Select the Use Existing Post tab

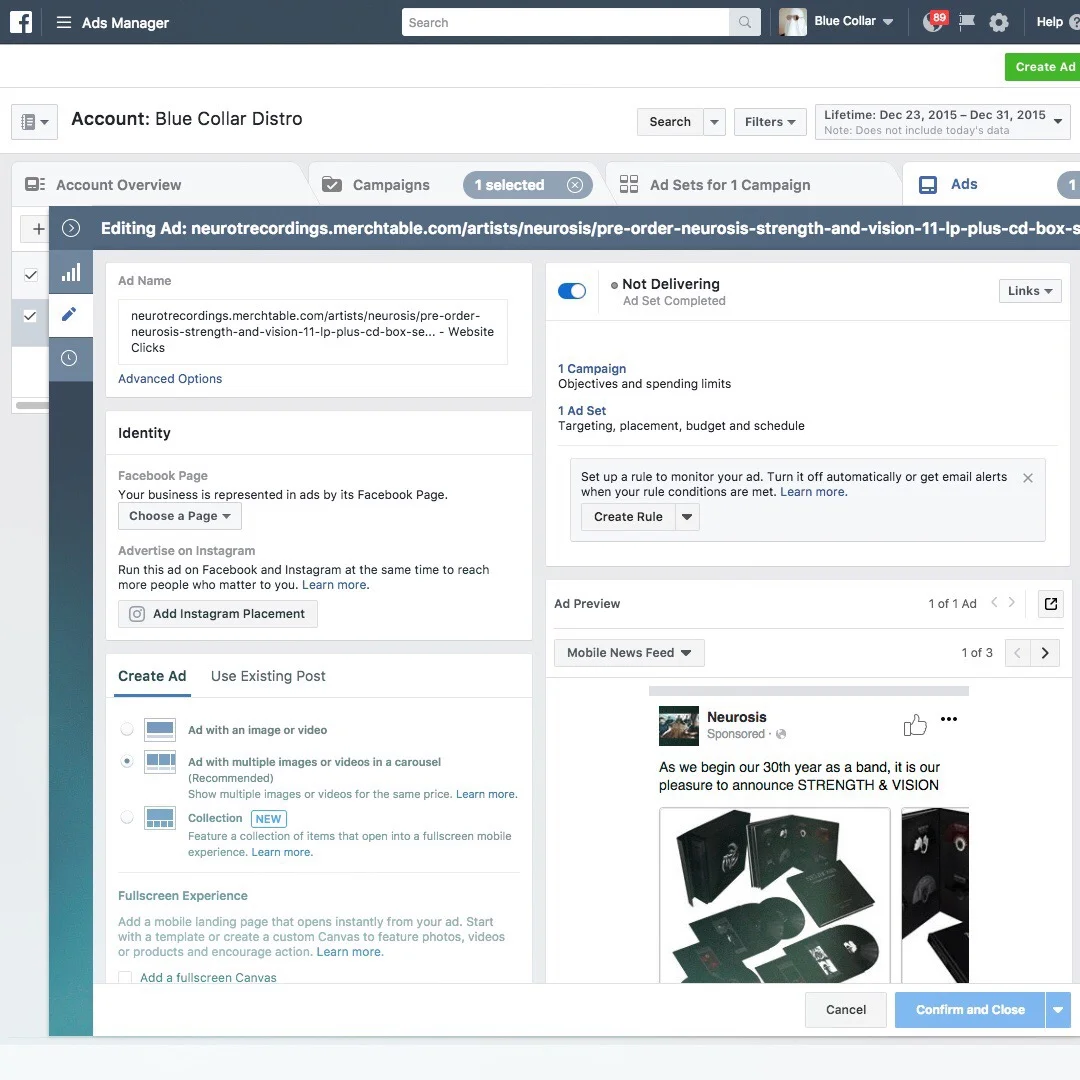268,676
